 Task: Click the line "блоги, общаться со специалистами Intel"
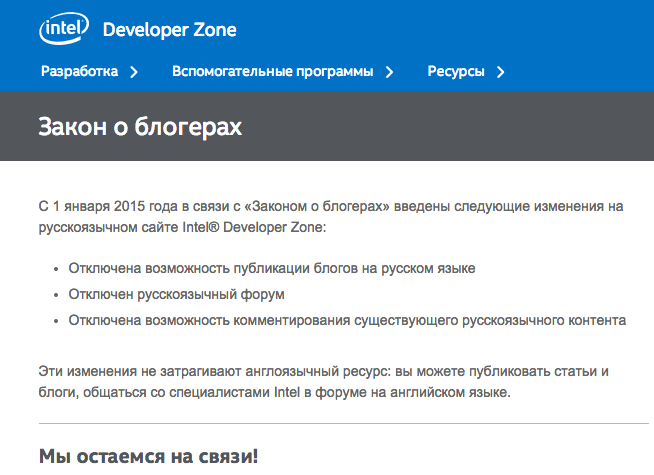[274, 392]
